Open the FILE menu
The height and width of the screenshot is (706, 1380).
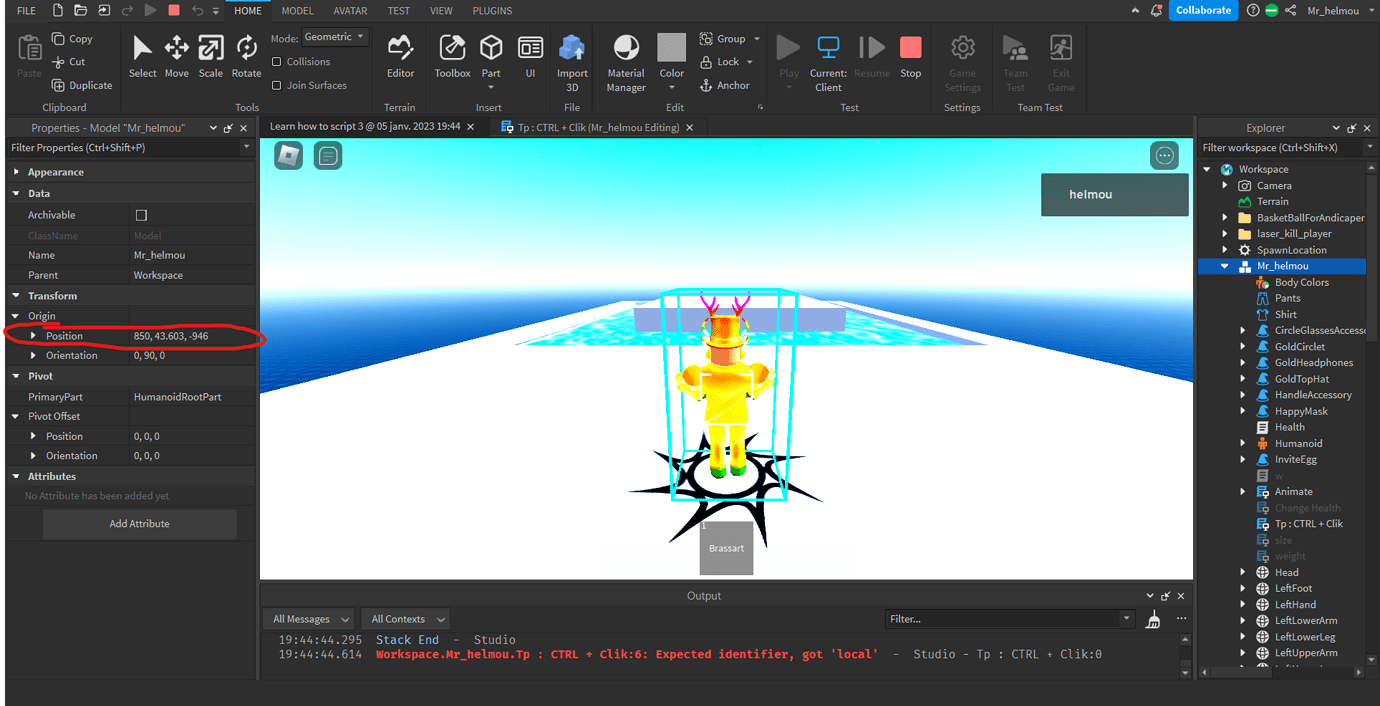(x=27, y=11)
